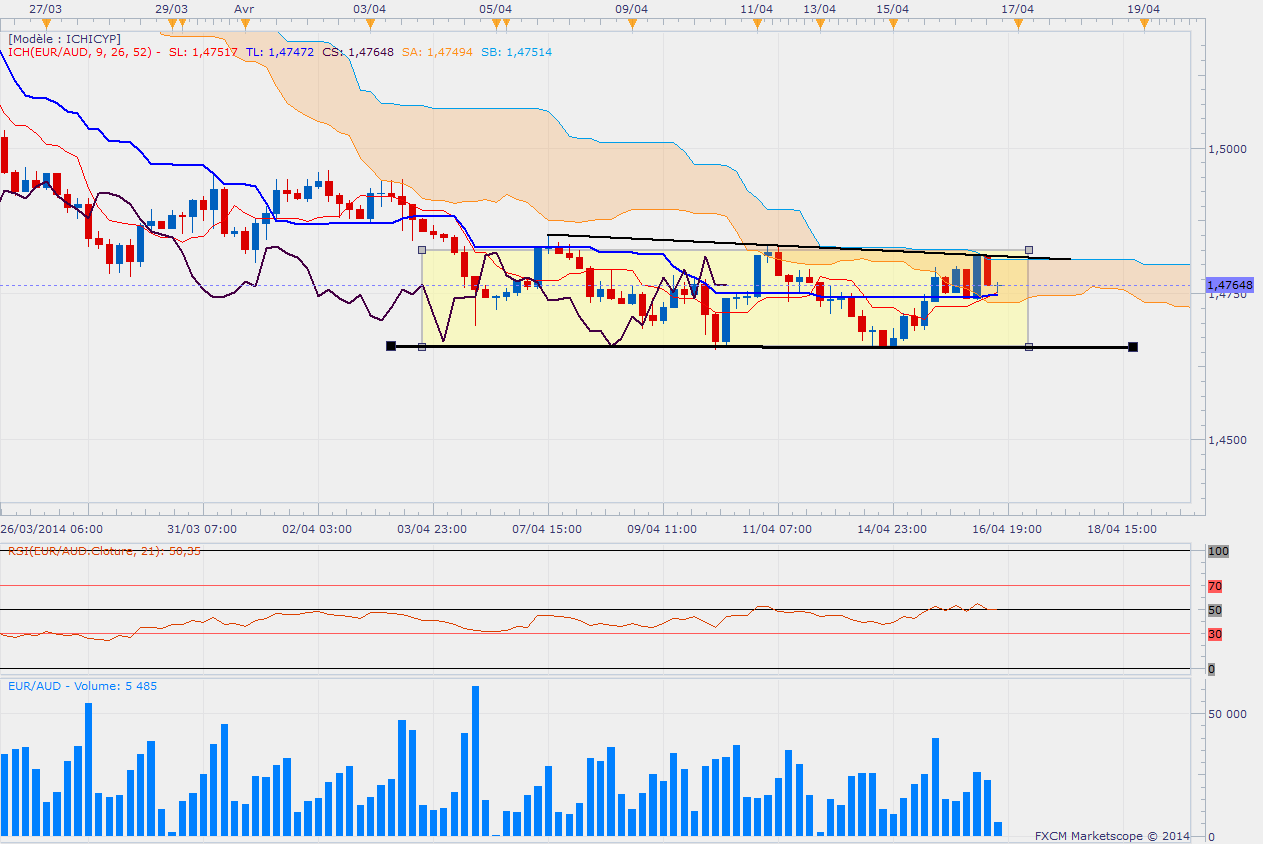Select the ICH(EUR/AUD, 9, 26, 52) indicator label

[x=80, y=52]
